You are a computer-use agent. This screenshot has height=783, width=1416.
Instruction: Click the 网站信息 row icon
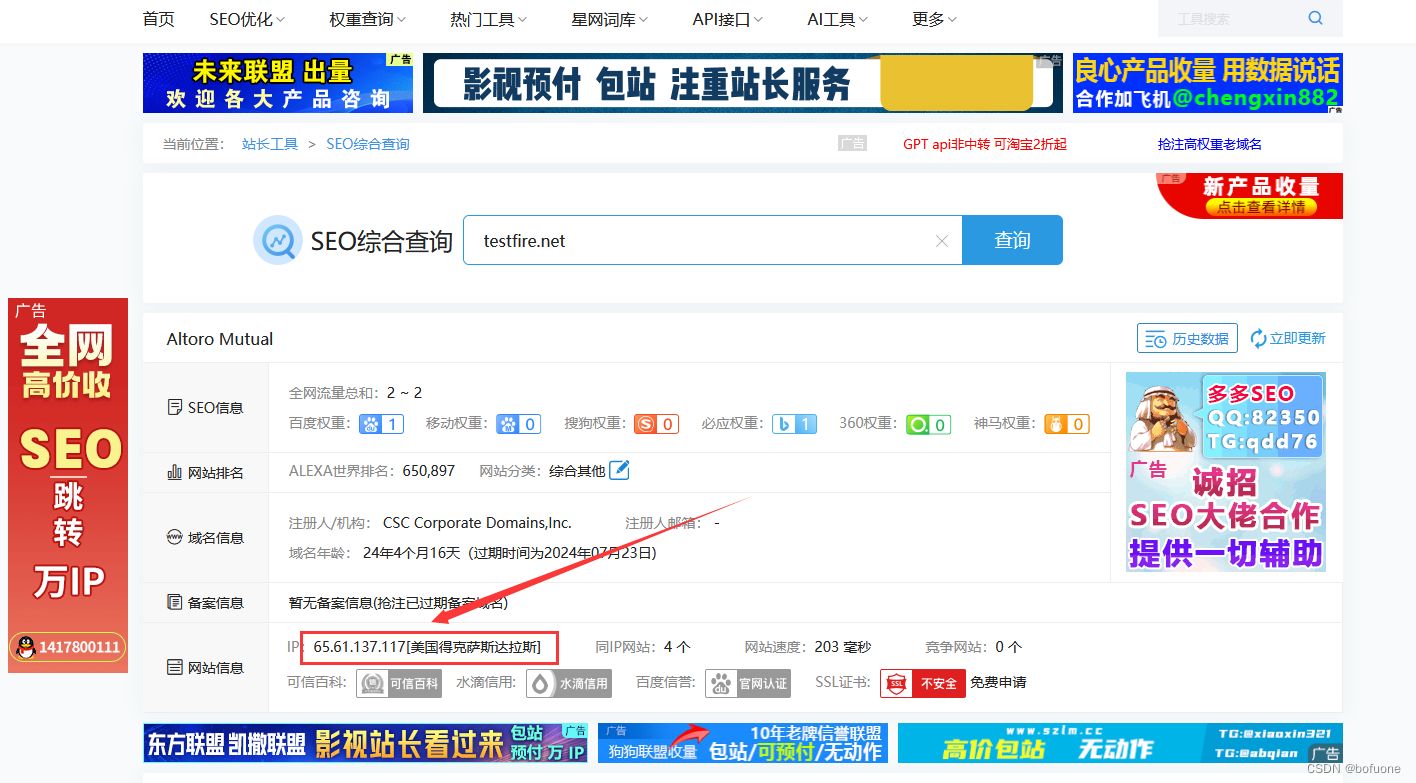click(174, 667)
